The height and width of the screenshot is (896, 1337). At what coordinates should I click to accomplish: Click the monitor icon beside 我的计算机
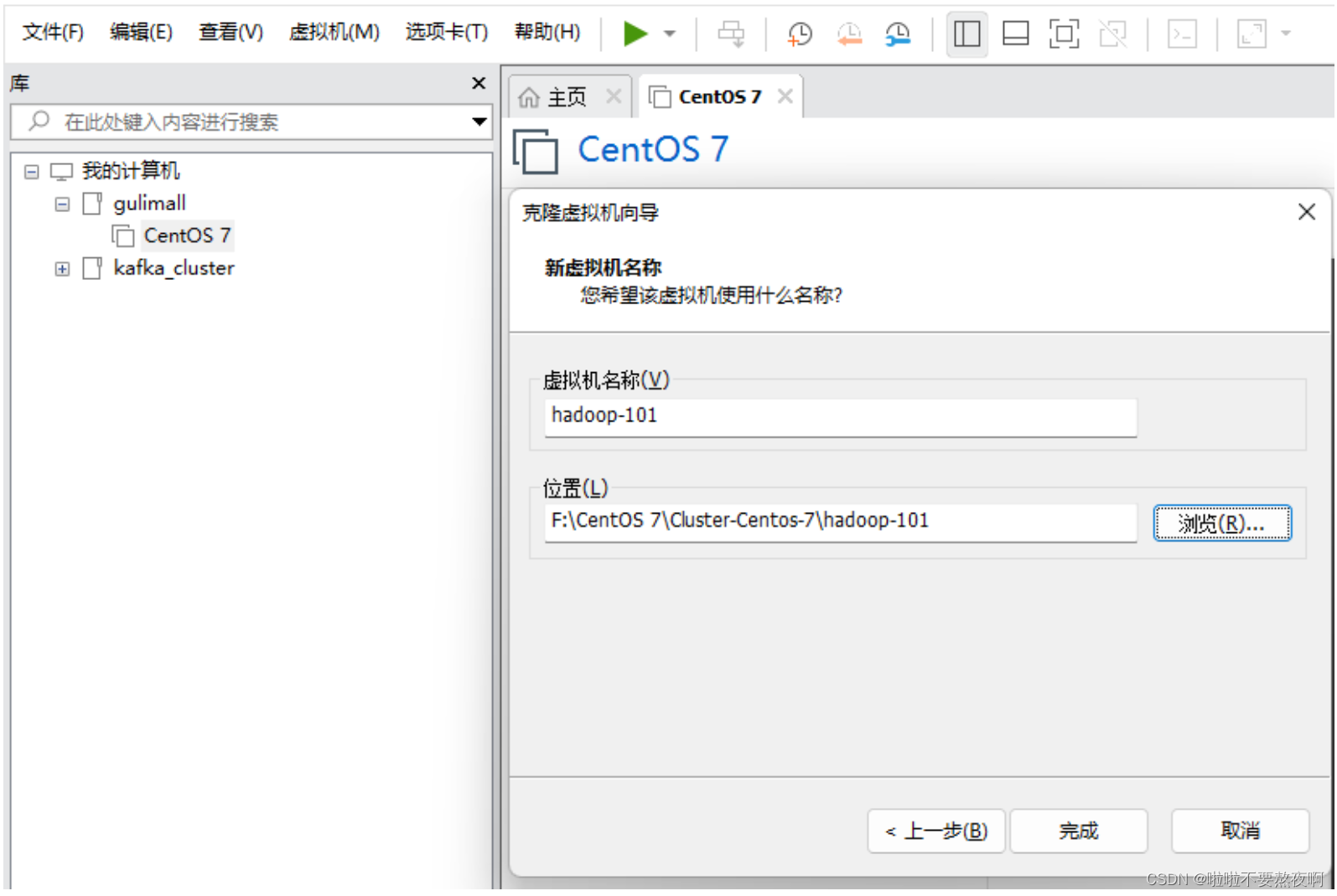coord(62,172)
